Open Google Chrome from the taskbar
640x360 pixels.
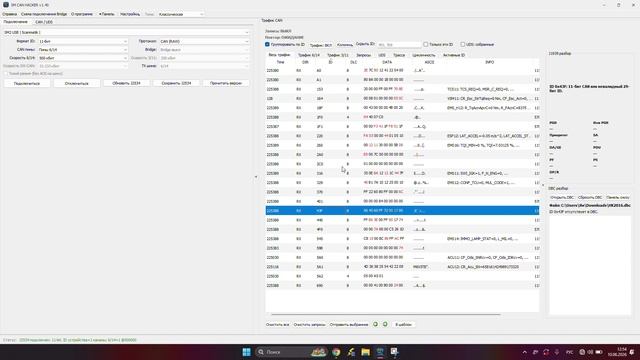coord(336,352)
